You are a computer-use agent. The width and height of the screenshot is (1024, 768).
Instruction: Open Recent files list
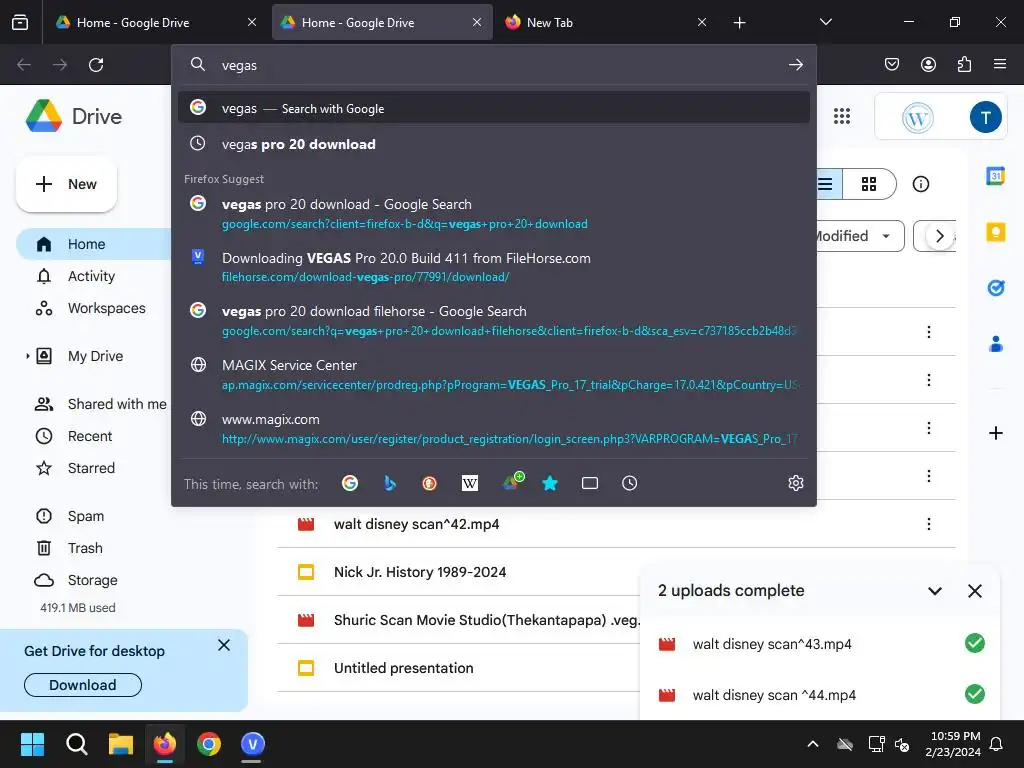click(89, 436)
